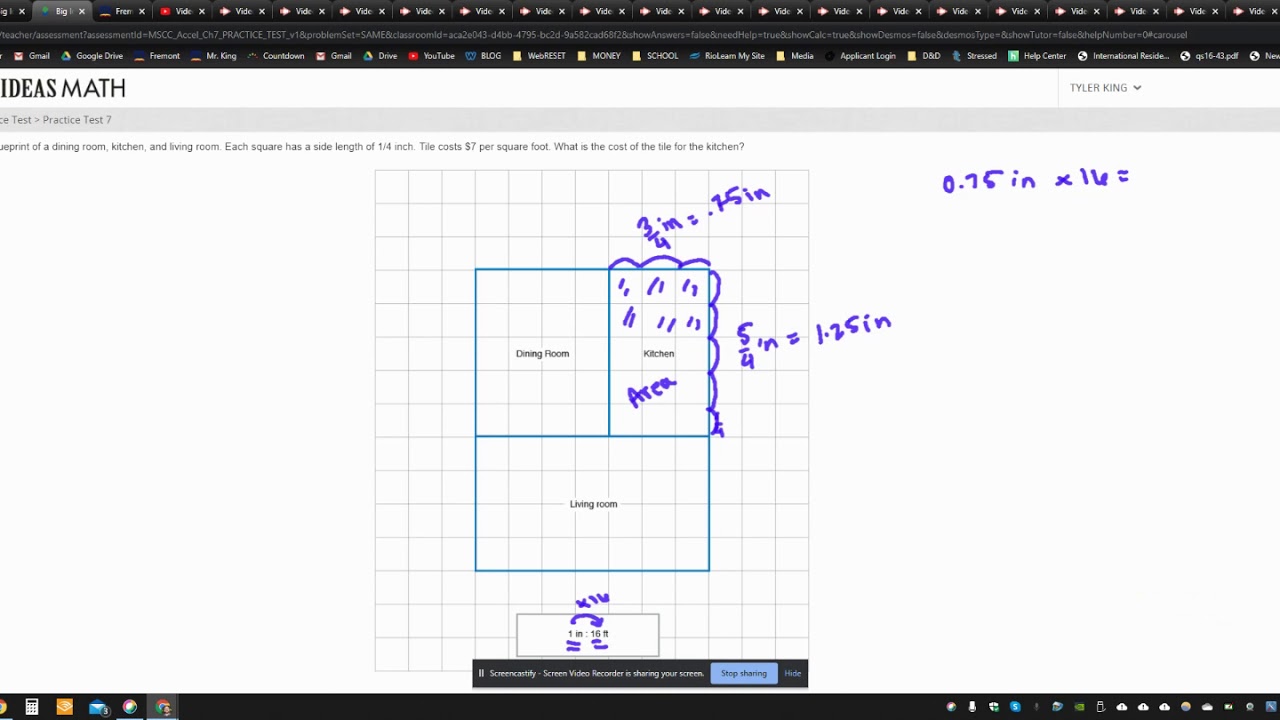Open the RioLearn My Site bookmark
Screen dimensions: 1280x720
coord(727,56)
